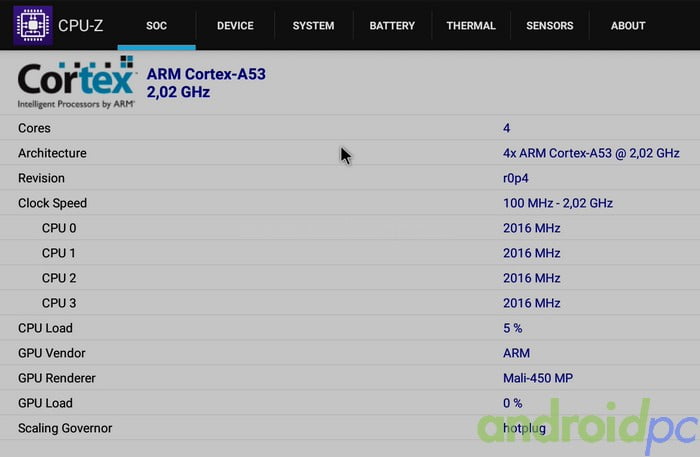The image size is (700, 457).
Task: Click the CPU Load label
Action: (x=45, y=328)
